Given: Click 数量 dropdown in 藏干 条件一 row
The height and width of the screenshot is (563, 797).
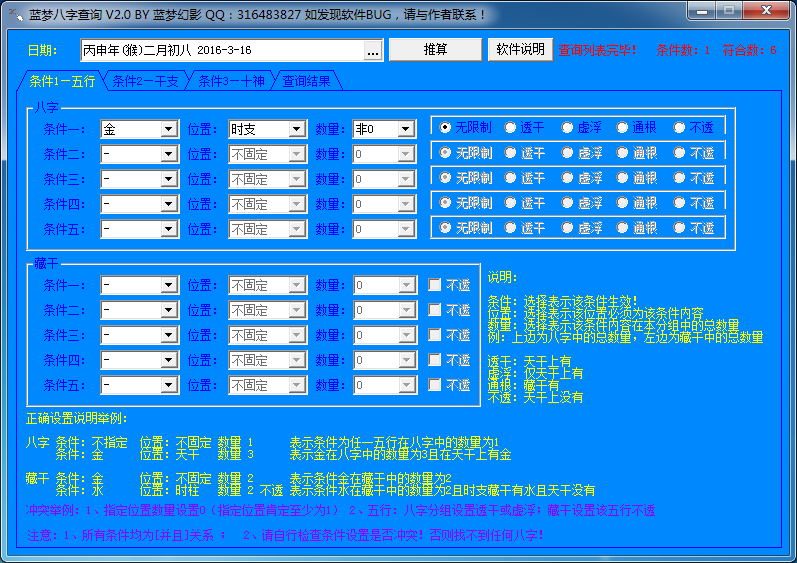Looking at the screenshot, I should click(x=385, y=285).
